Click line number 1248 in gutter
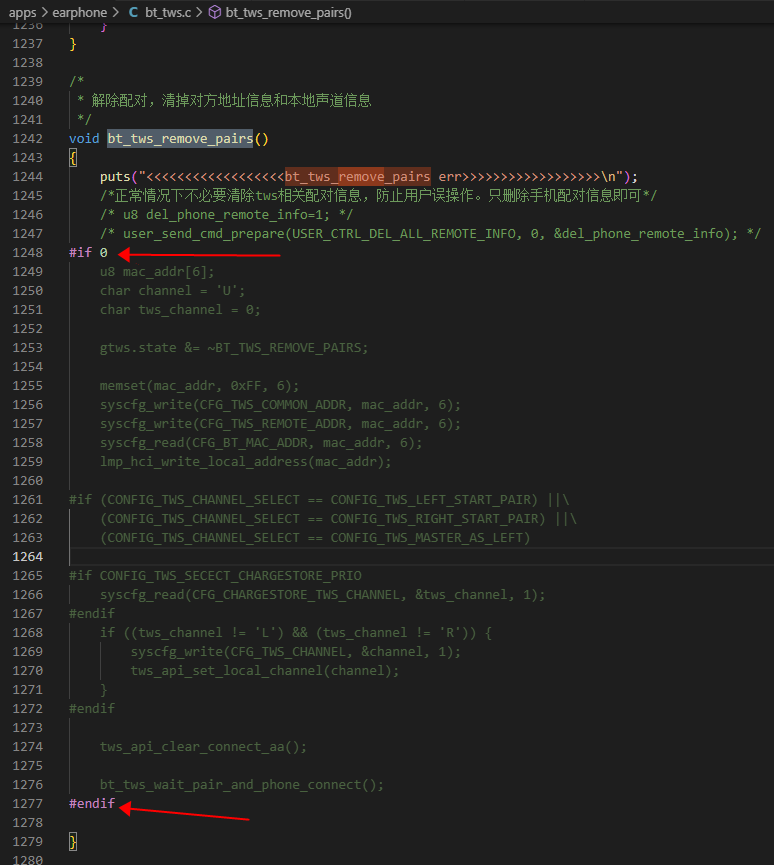 coord(28,253)
